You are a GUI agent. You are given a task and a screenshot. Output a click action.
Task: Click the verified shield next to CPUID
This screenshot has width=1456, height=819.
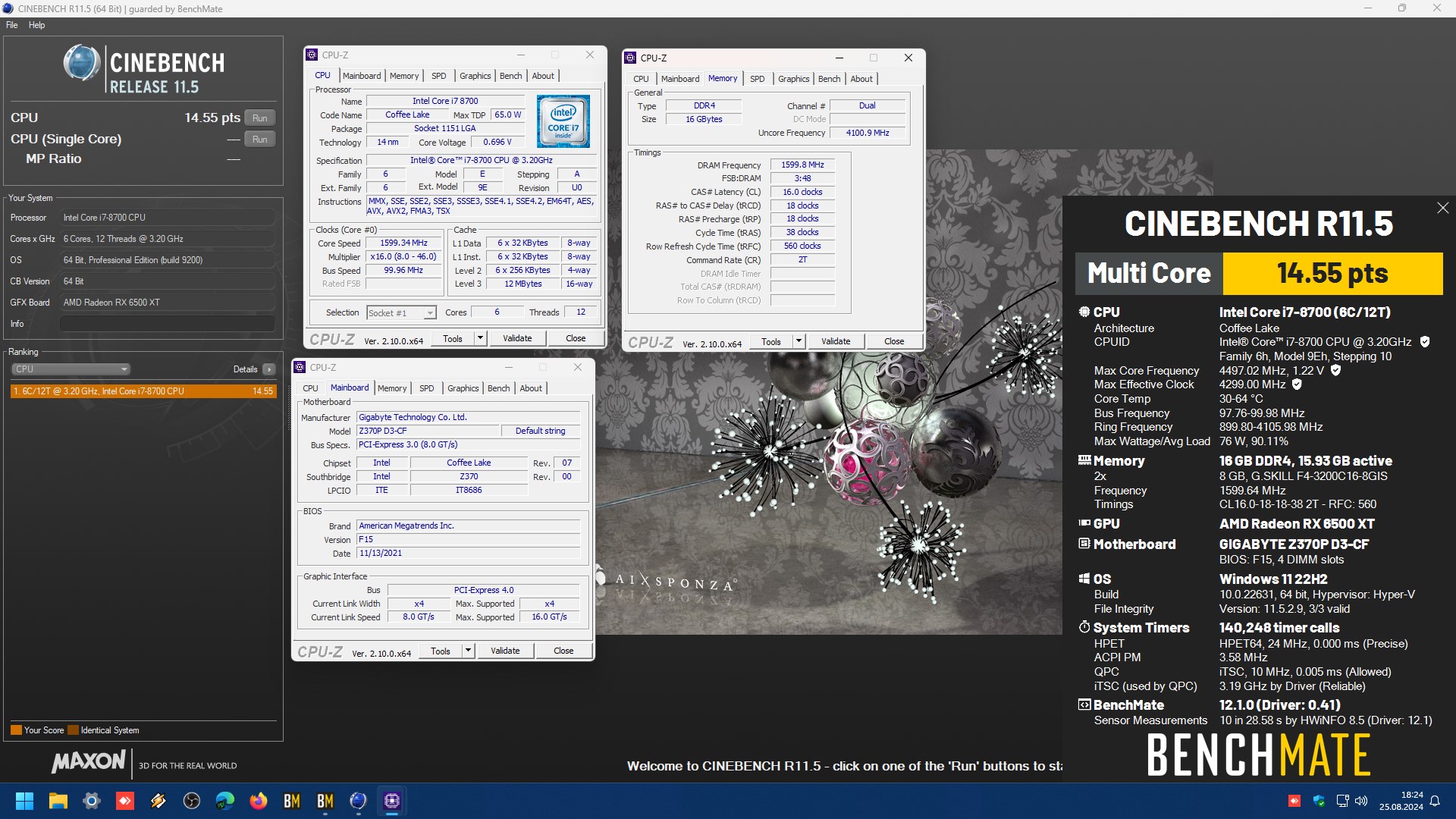[x=1425, y=342]
